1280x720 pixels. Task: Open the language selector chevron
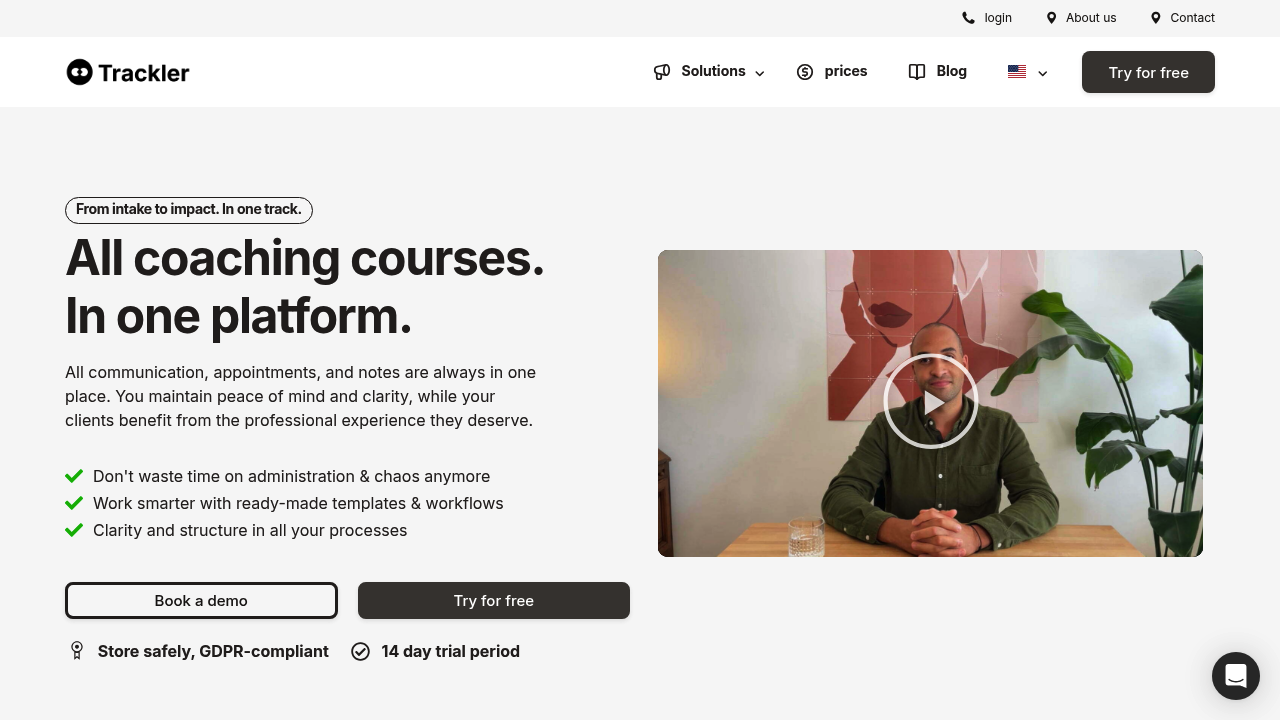pos(1043,73)
